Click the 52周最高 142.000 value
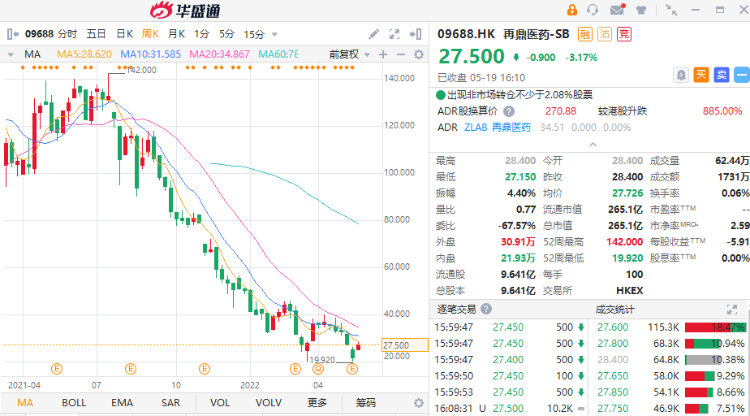 pyautogui.click(x=625, y=242)
